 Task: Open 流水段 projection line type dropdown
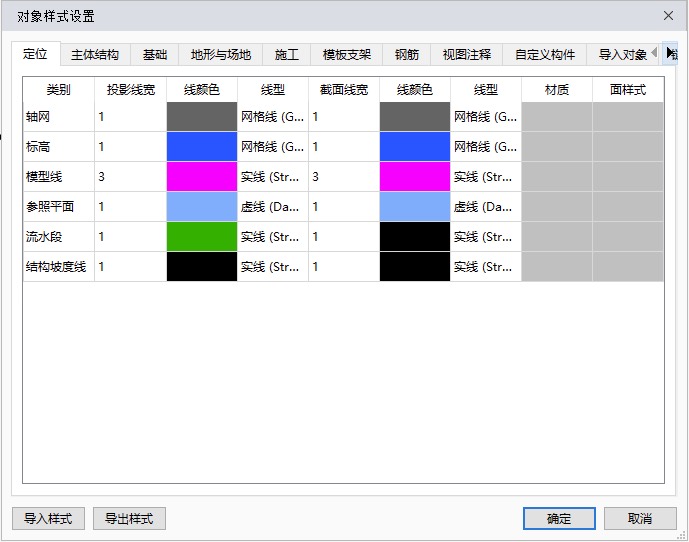[x=273, y=236]
